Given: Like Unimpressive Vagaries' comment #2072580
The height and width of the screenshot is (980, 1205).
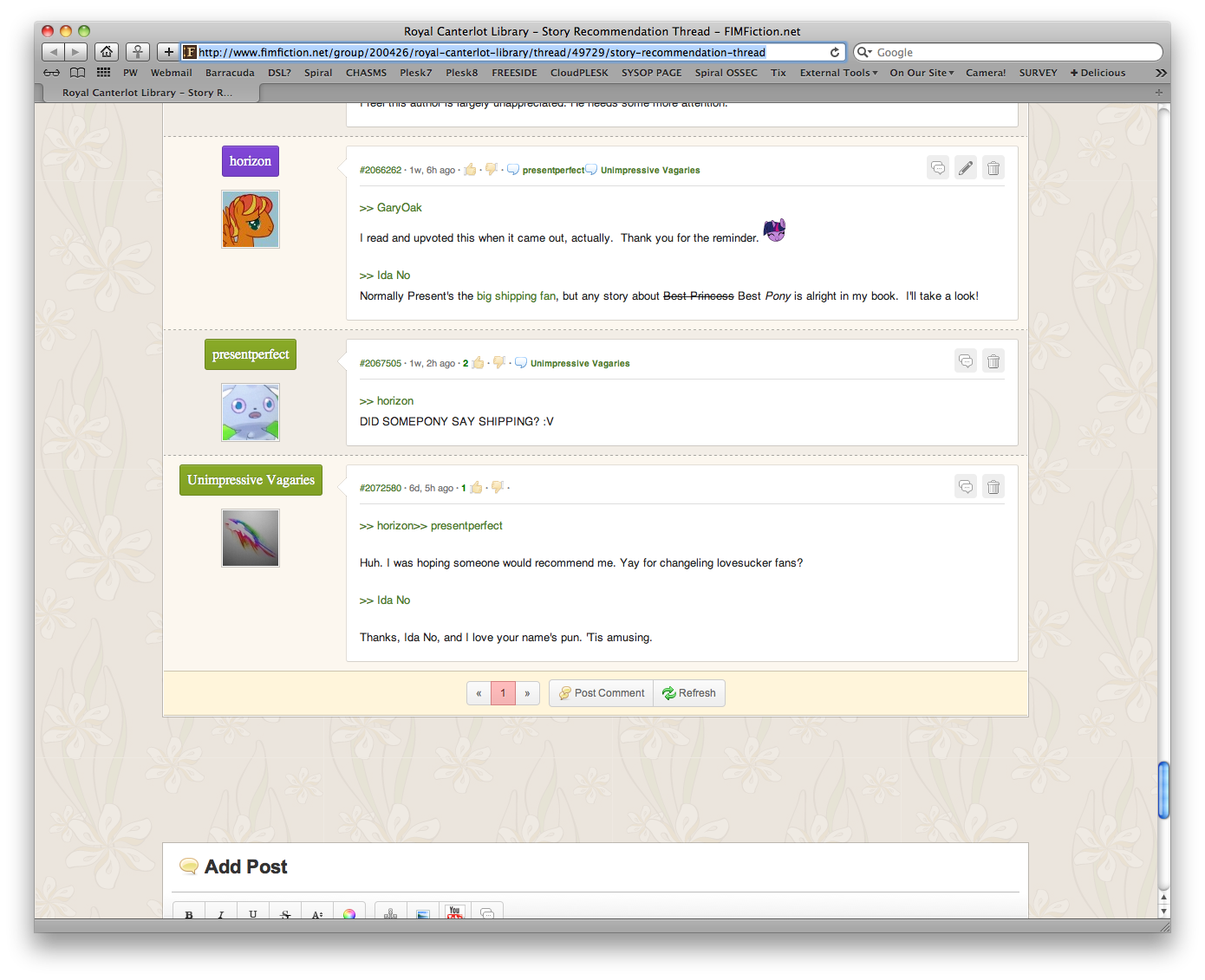Looking at the screenshot, I should (x=476, y=488).
